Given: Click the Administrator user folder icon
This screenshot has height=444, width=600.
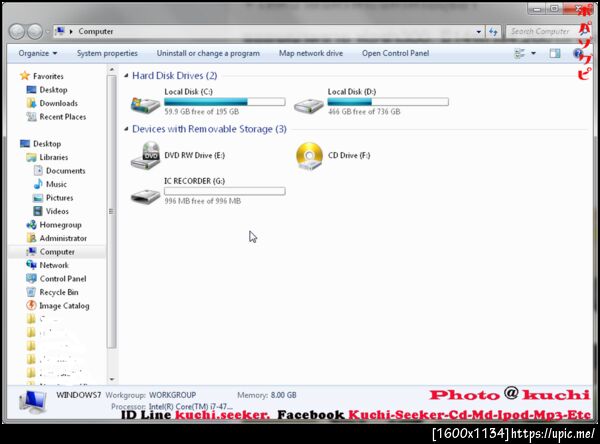Looking at the screenshot, I should pos(31,238).
